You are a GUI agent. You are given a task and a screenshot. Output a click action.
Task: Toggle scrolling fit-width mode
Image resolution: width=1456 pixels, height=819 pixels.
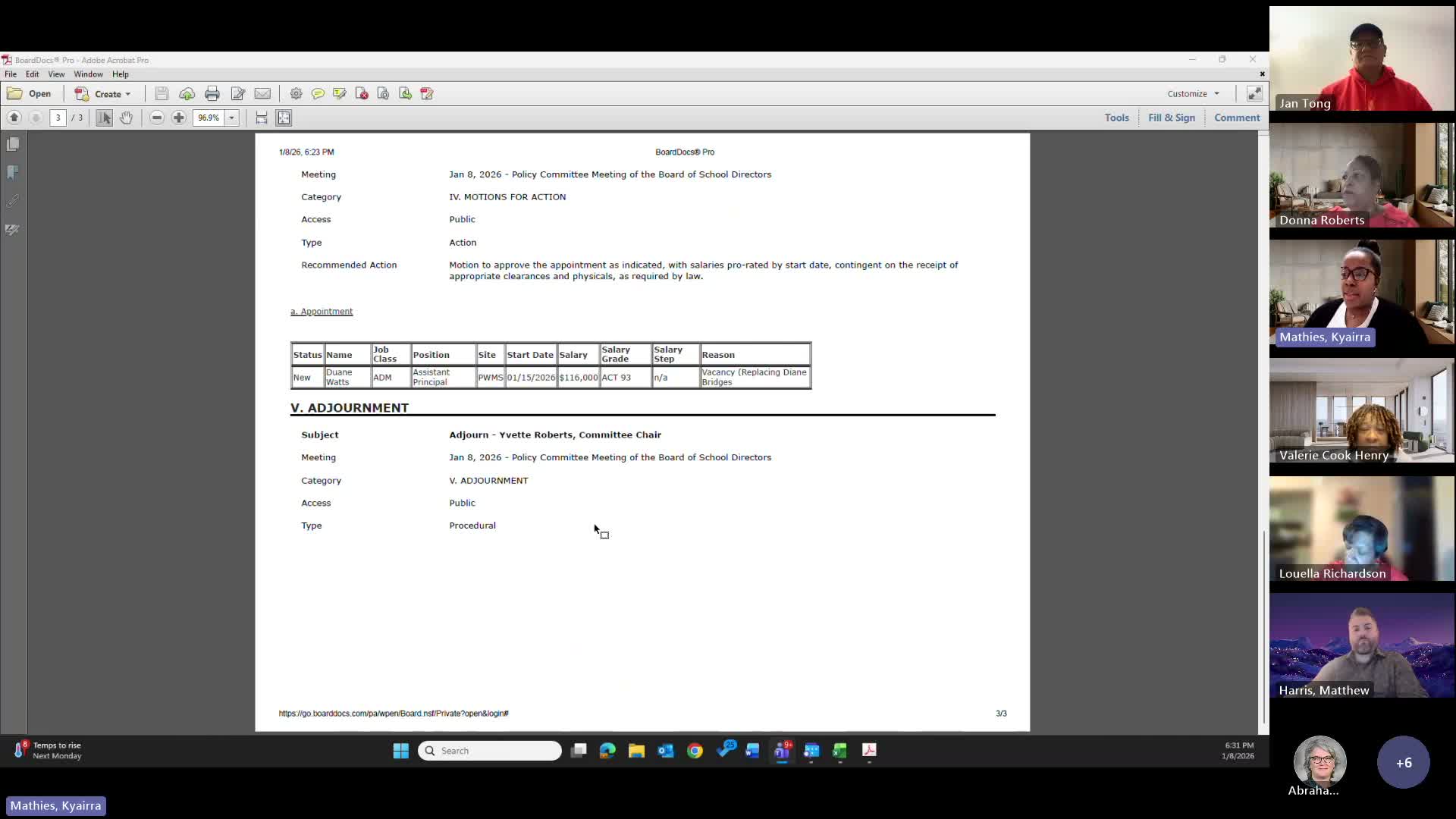pos(262,118)
